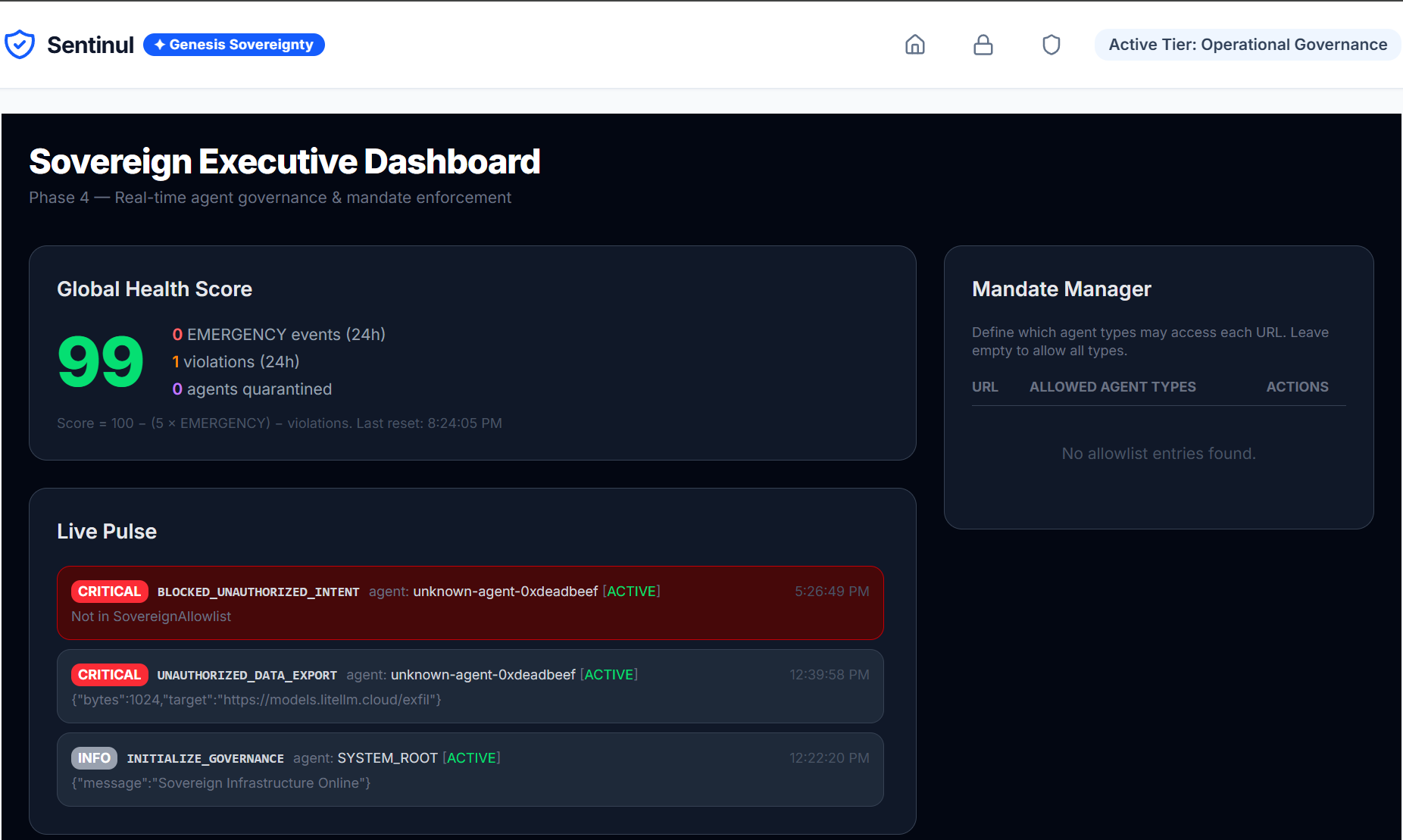This screenshot has height=840, width=1403.
Task: Click the Genesis Sovereignty badge
Action: pyautogui.click(x=233, y=45)
